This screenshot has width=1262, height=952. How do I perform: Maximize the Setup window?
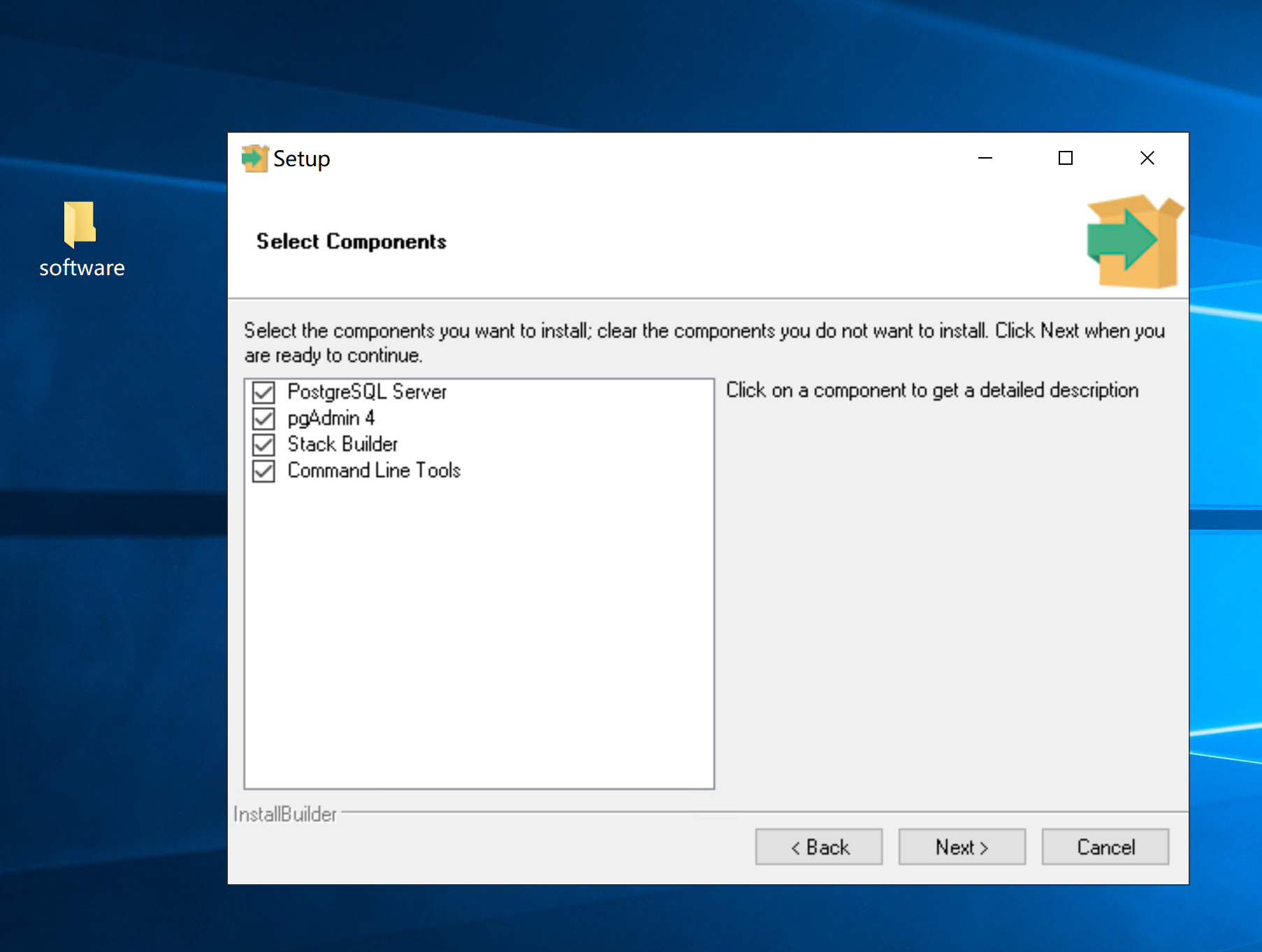1065,159
